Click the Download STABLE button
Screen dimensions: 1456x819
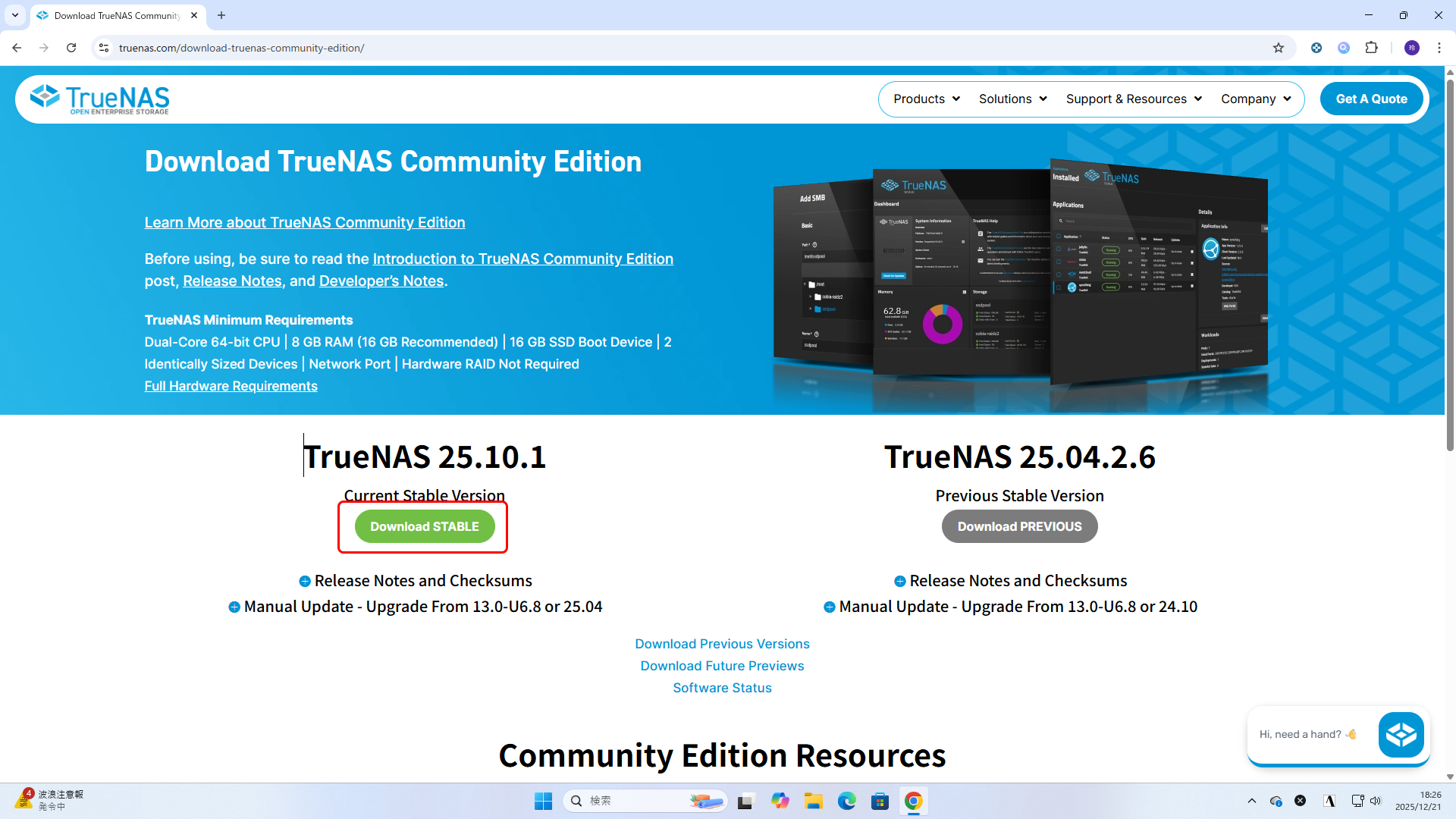click(424, 526)
